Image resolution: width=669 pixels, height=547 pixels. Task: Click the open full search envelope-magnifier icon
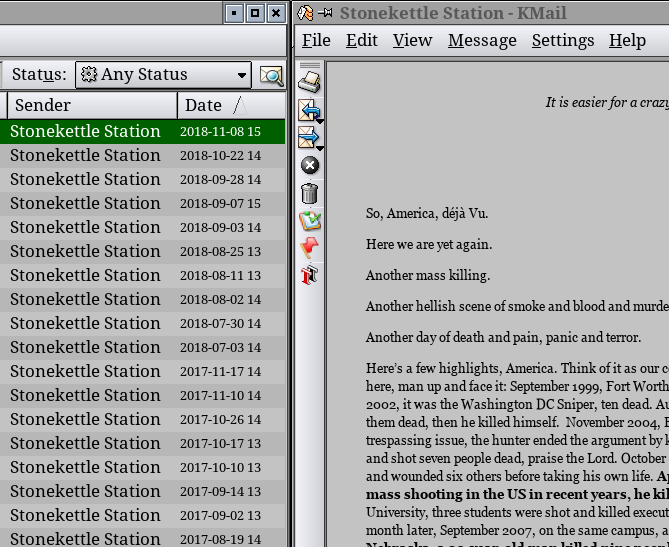click(x=271, y=76)
